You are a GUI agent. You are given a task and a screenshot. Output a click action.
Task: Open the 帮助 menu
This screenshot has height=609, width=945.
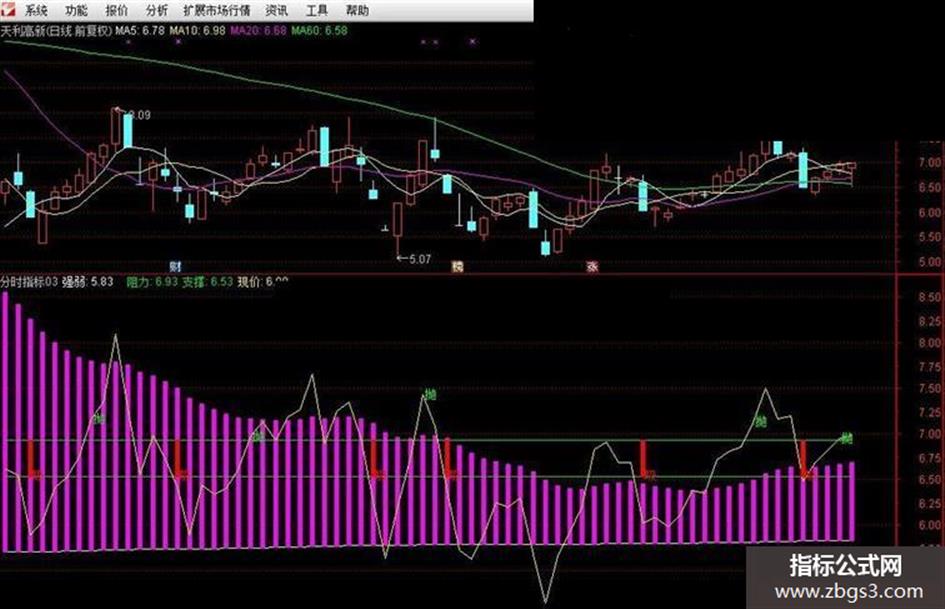[x=357, y=10]
